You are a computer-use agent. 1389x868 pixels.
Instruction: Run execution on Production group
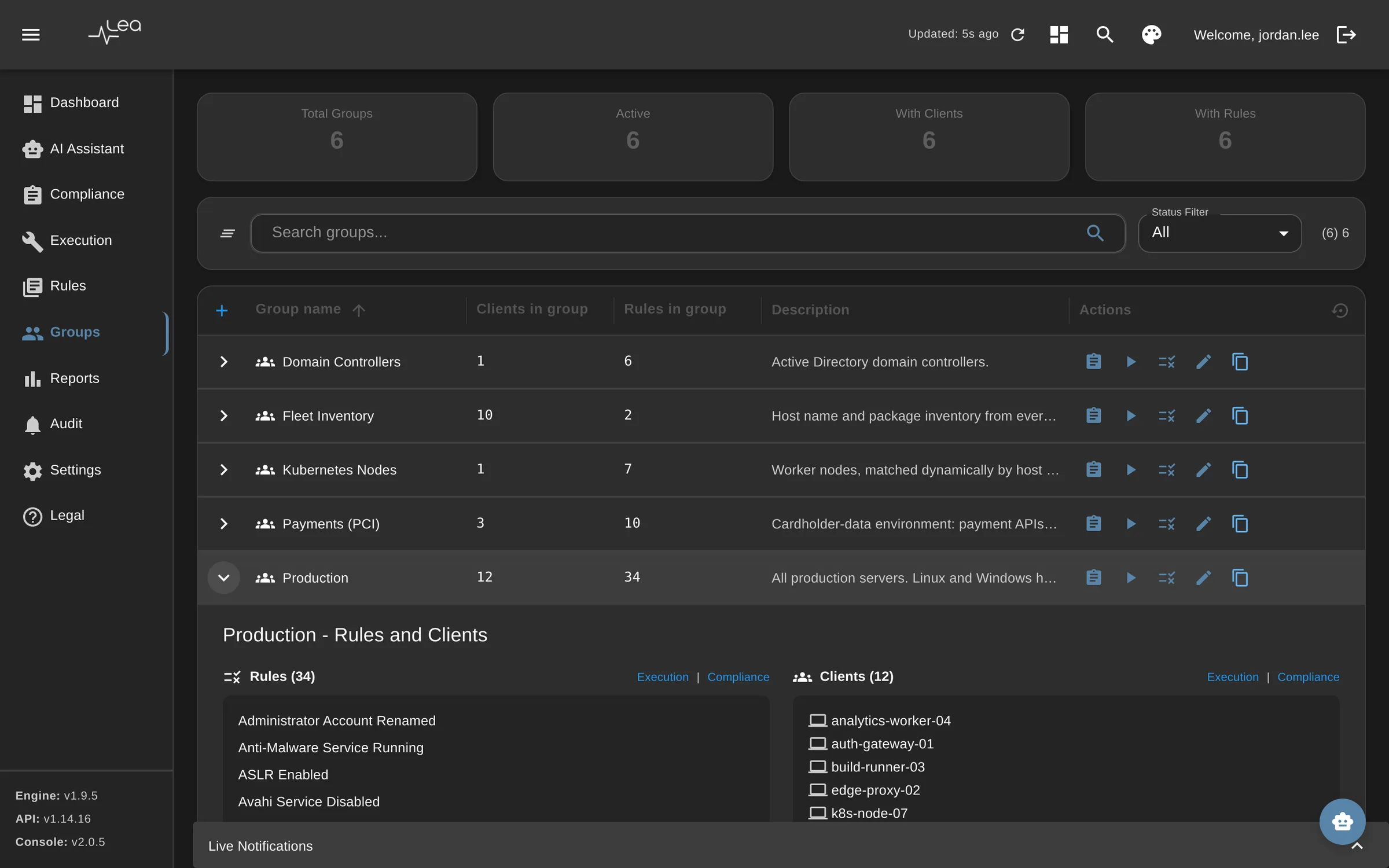[x=1130, y=578]
